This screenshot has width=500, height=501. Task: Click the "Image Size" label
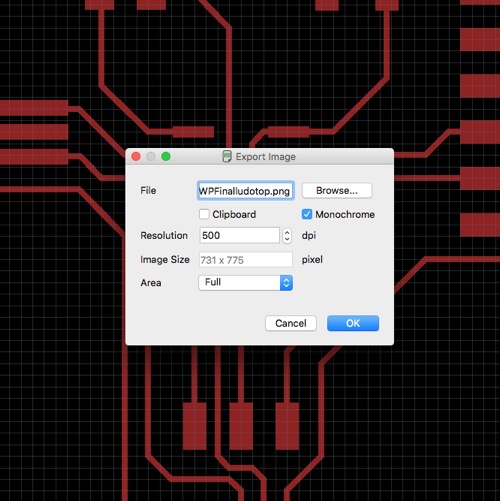165,259
